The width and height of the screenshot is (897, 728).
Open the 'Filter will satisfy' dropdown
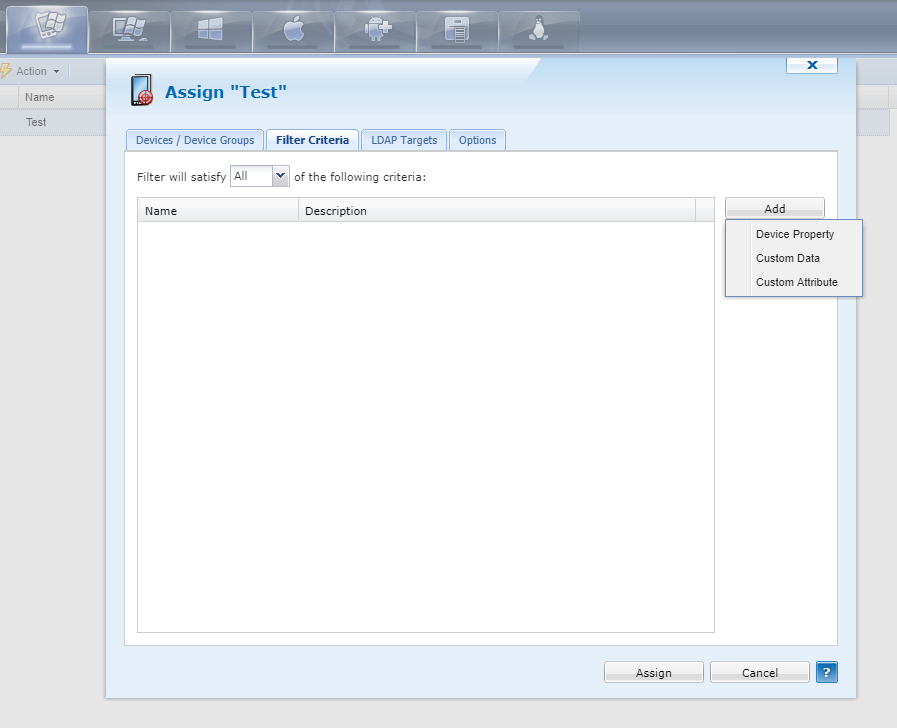tap(259, 175)
